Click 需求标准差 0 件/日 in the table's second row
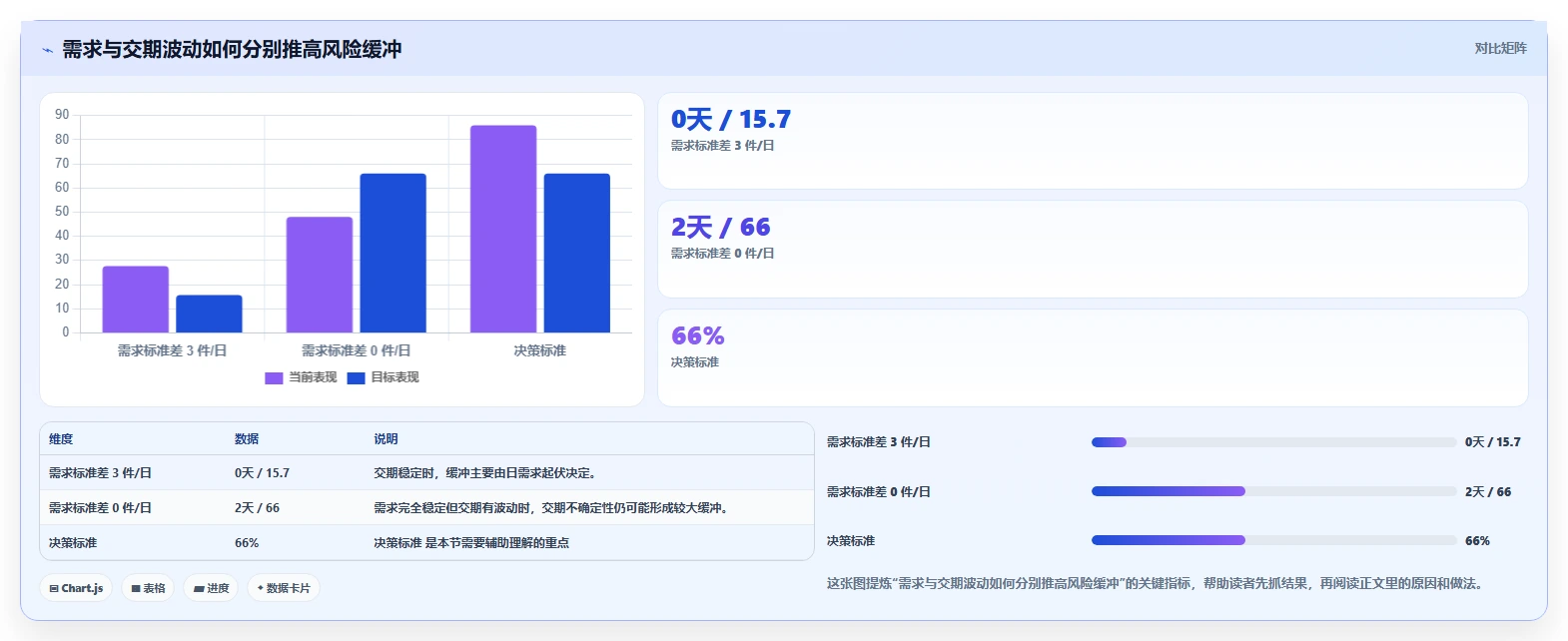1568x641 pixels. pyautogui.click(x=100, y=508)
